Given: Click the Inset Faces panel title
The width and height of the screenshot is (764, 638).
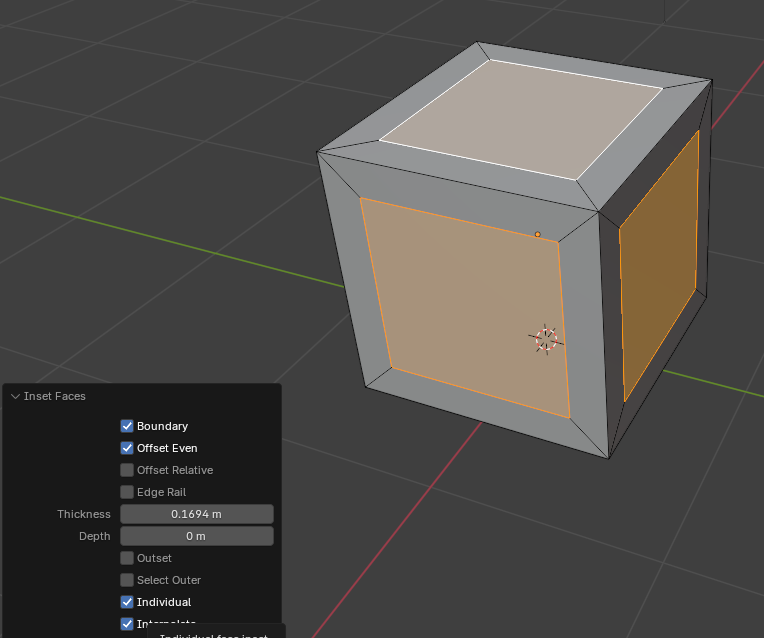Looking at the screenshot, I should [x=55, y=396].
